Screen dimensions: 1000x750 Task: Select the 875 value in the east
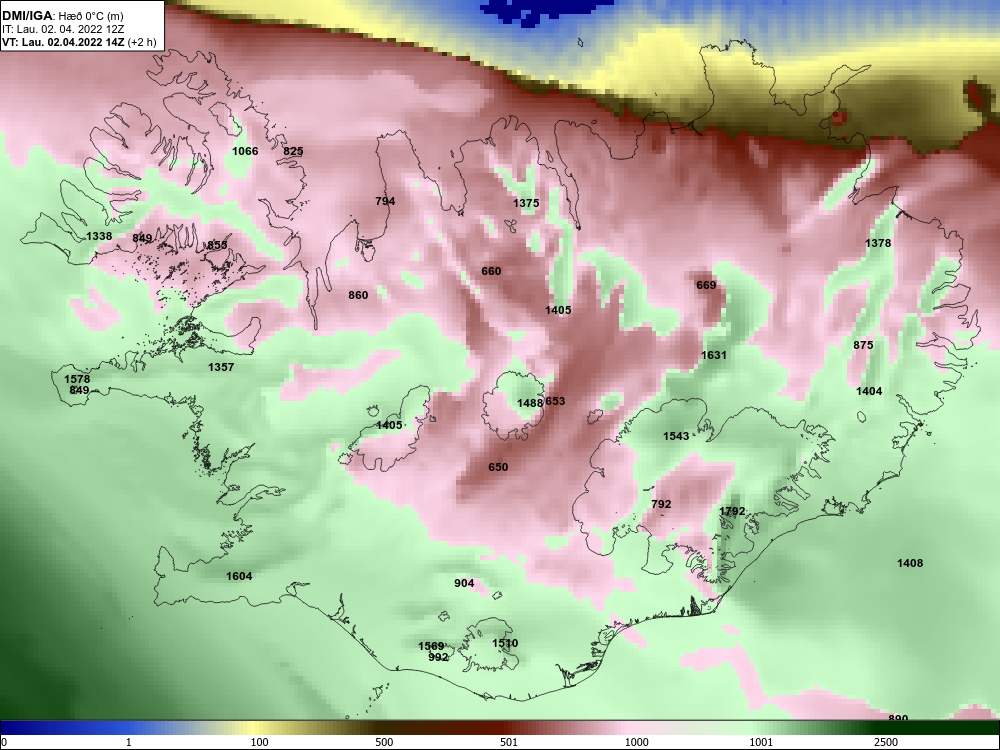[x=863, y=345]
